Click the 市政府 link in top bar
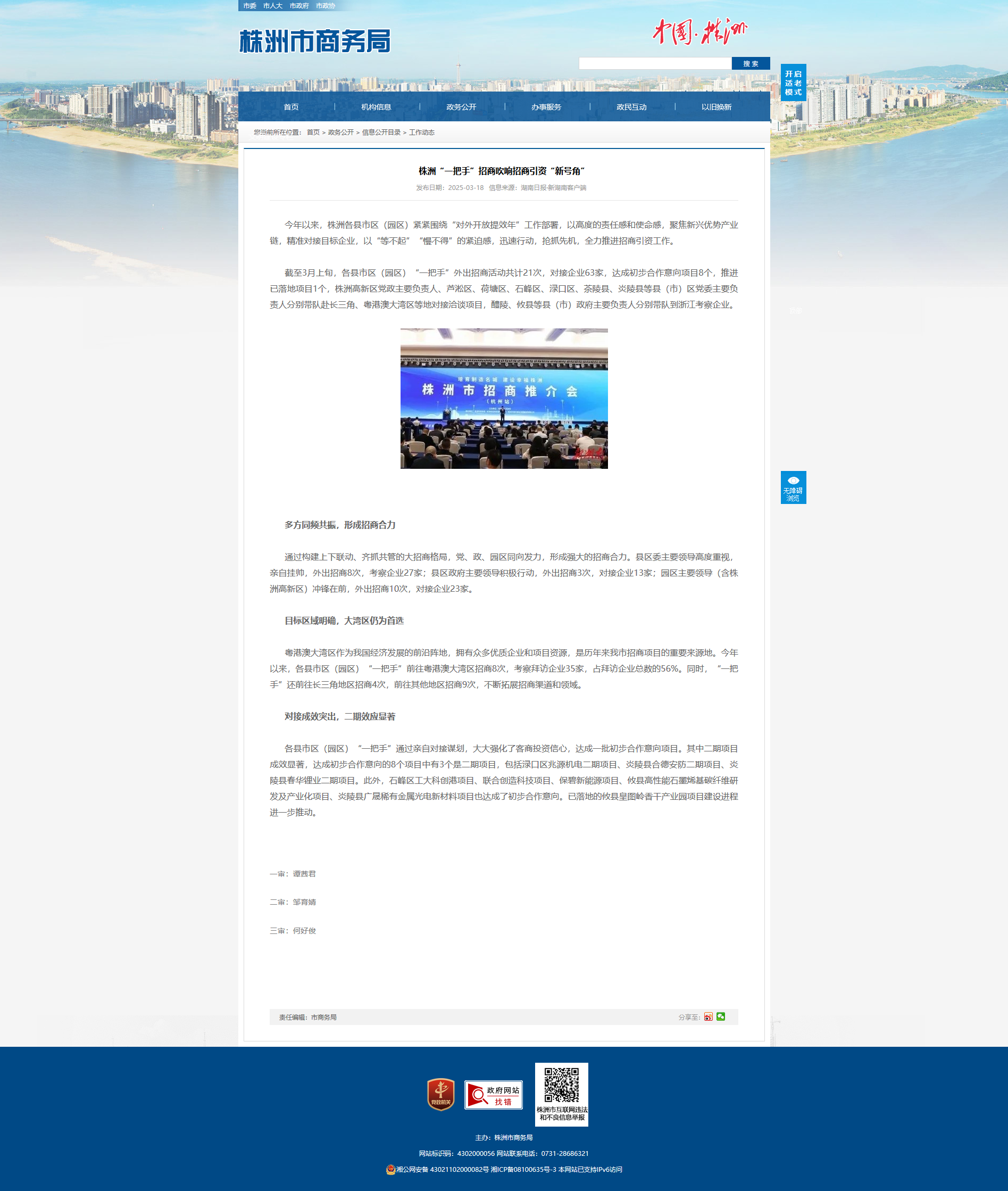 click(299, 6)
